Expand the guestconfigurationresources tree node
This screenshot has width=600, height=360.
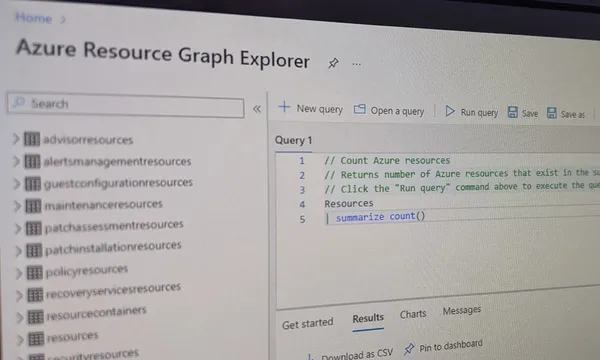point(16,184)
